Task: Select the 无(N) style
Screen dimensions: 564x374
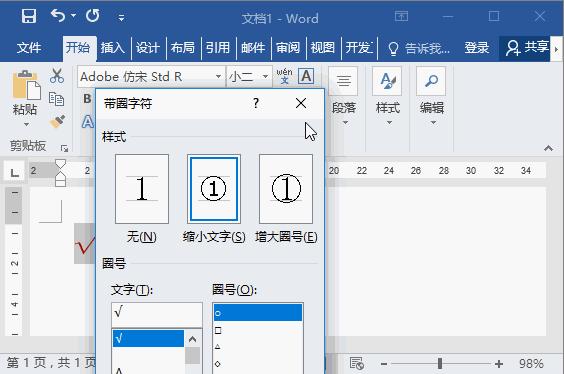Action: (x=142, y=189)
